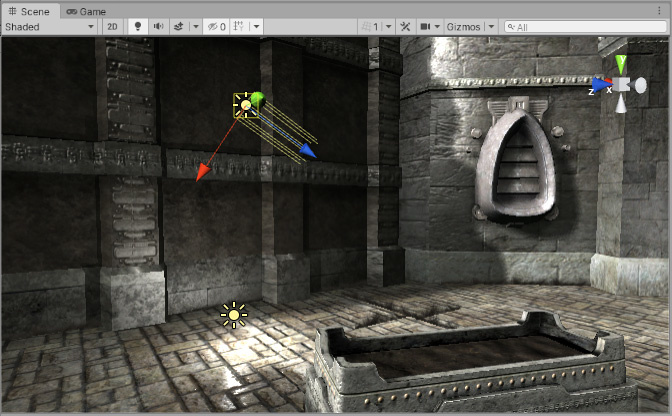Select the Scene tab
Viewport: 672px width, 416px height.
tap(30, 10)
